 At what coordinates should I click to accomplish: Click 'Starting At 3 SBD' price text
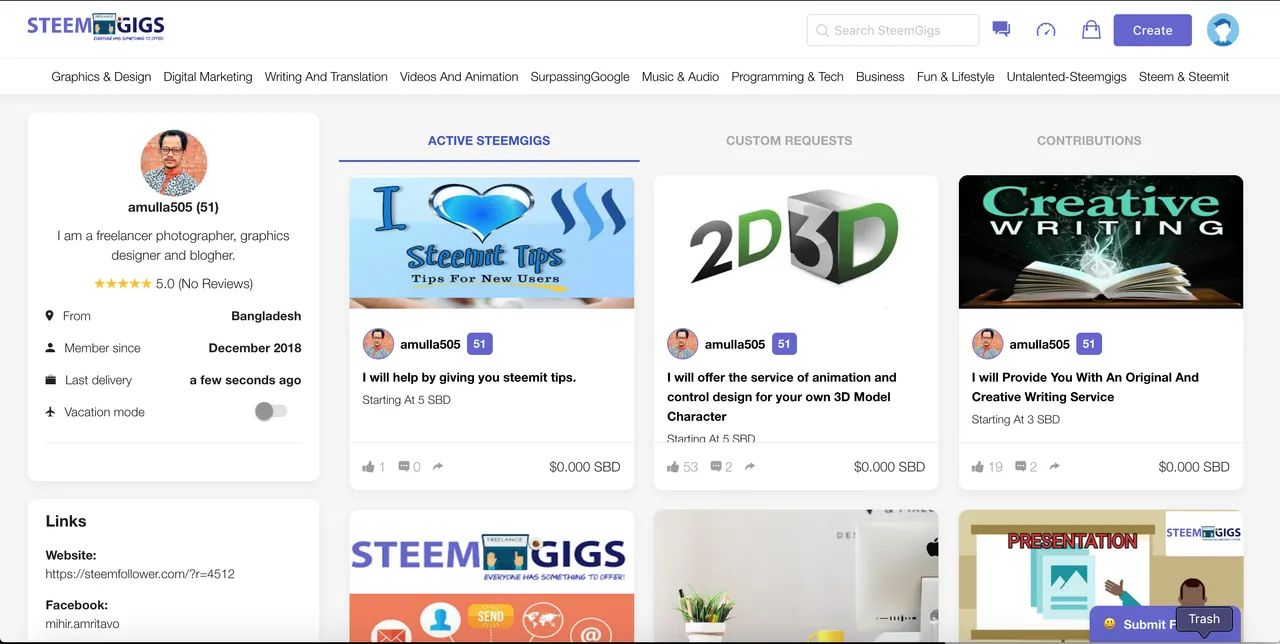tap(1015, 419)
